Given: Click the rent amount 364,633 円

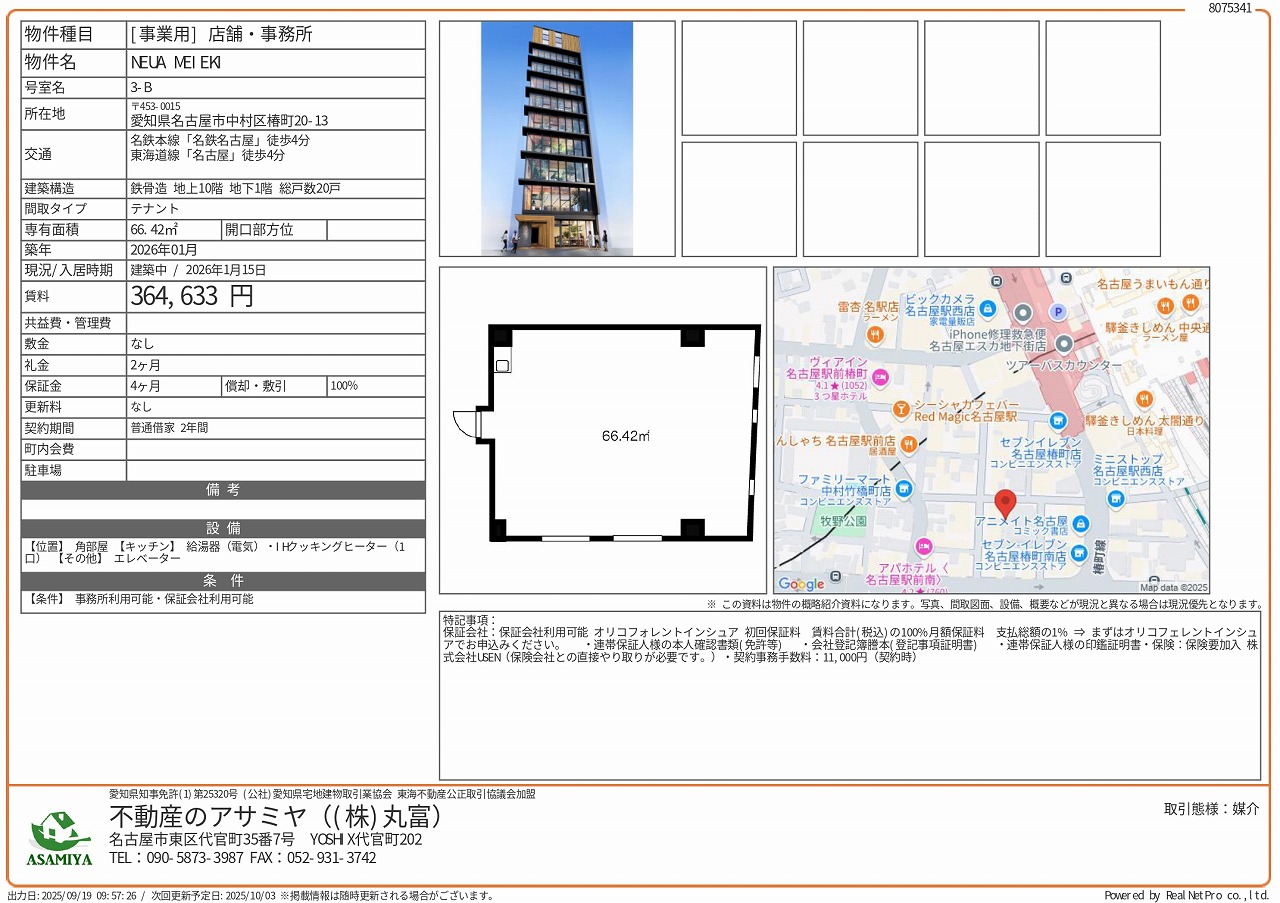Looking at the screenshot, I should tap(192, 296).
